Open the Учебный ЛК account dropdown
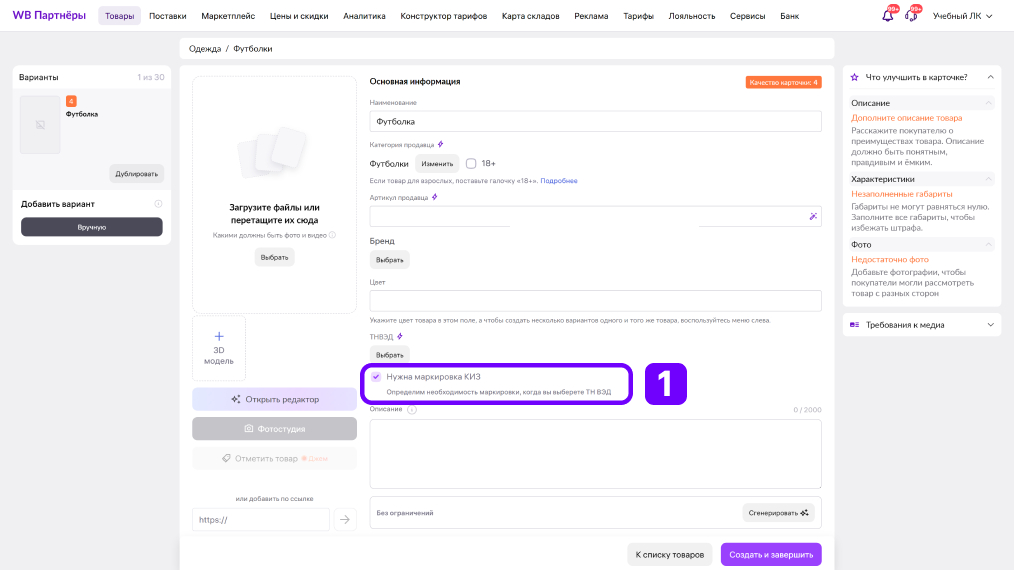Screen dimensions: 1014x570 tap(962, 16)
